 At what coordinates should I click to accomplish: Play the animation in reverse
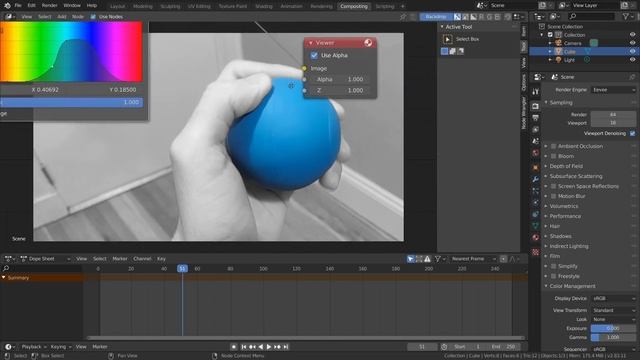pyautogui.click(x=261, y=347)
